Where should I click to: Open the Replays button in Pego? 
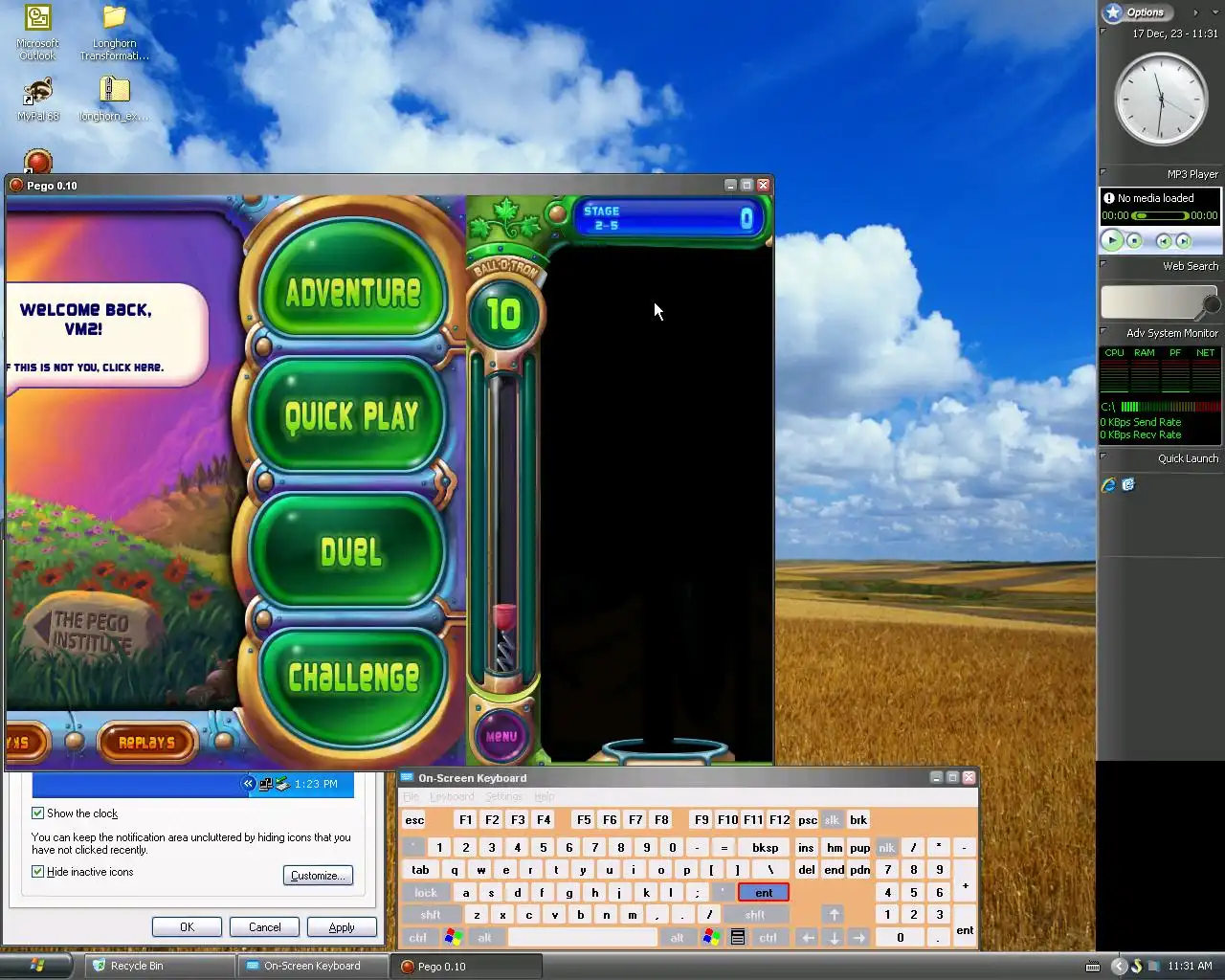pyautogui.click(x=146, y=742)
